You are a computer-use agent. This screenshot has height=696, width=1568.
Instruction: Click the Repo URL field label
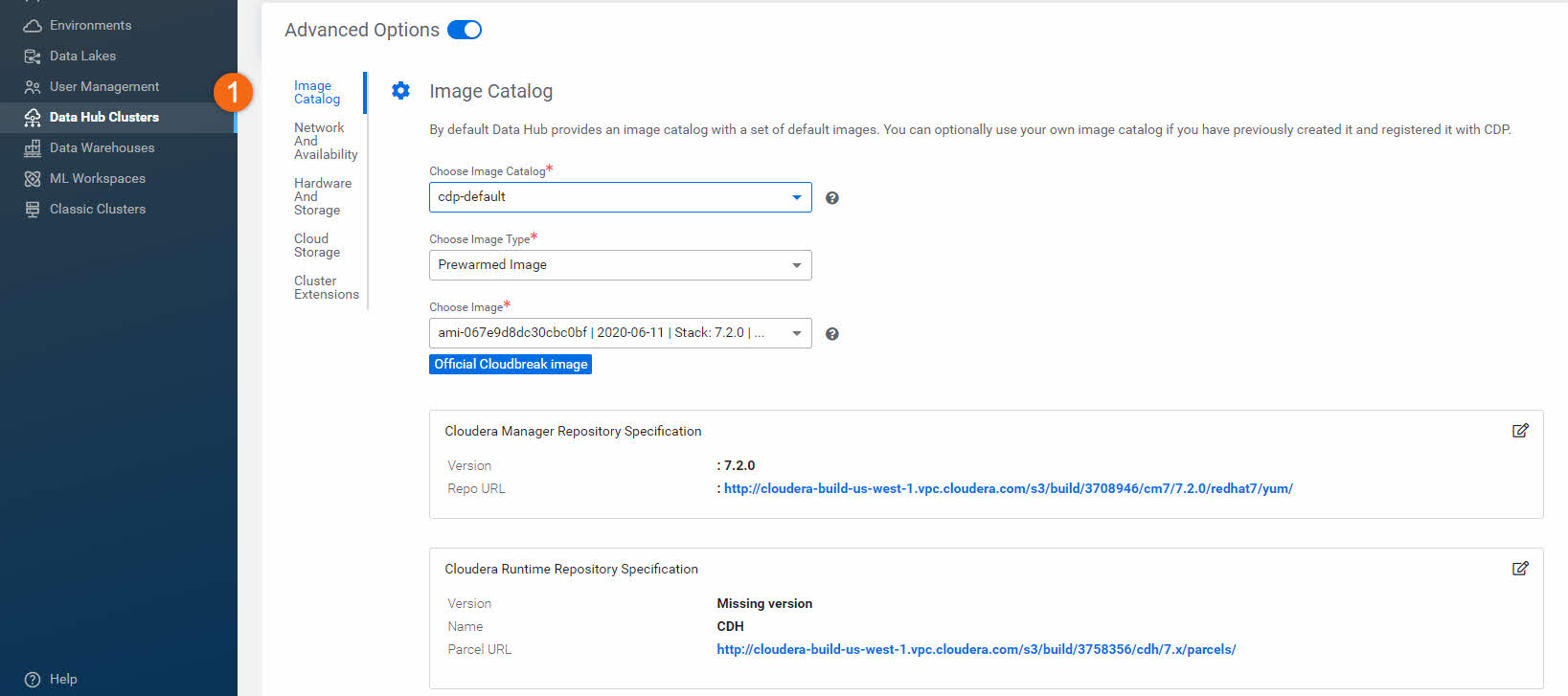[x=476, y=489]
